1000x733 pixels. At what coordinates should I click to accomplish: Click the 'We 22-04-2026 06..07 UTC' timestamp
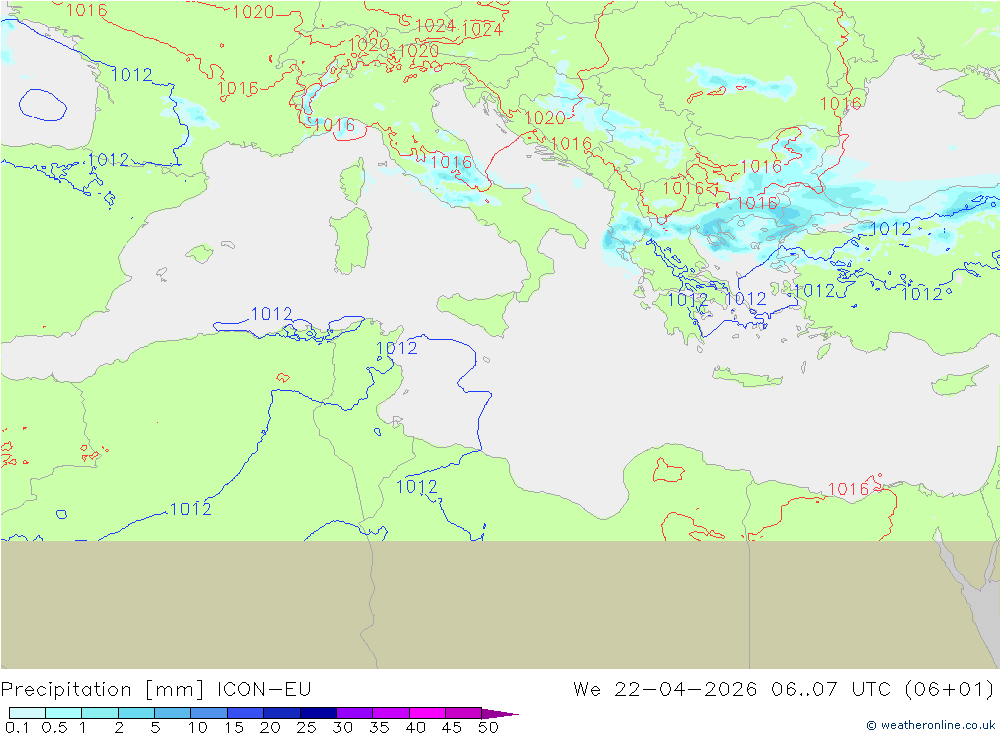point(735,690)
